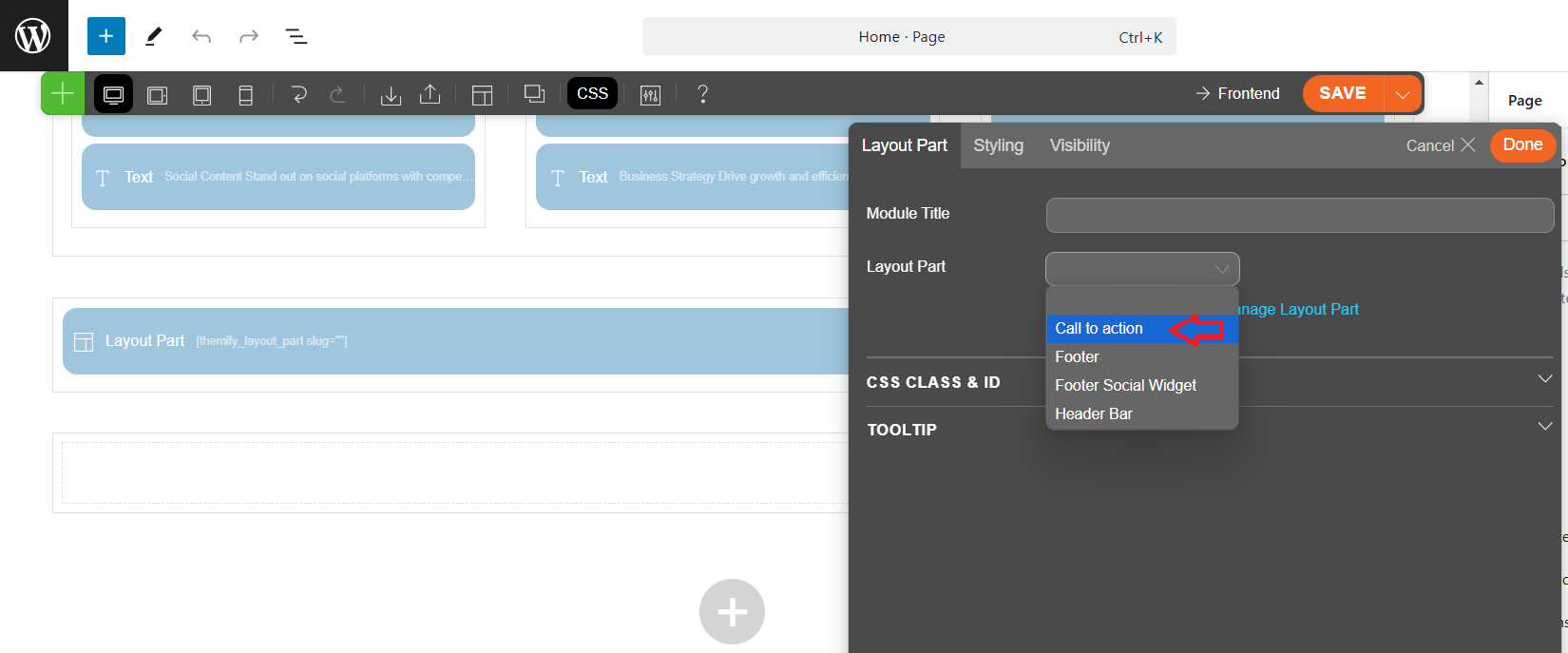
Task: Switch to the Styling tab
Action: 998,145
